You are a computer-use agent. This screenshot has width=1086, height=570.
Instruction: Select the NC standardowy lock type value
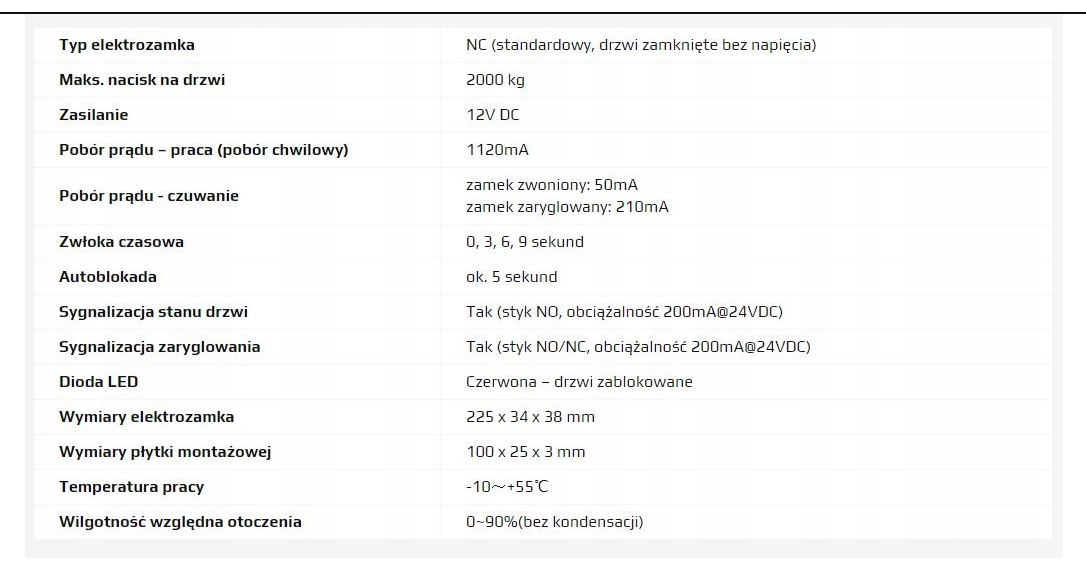[x=641, y=45]
